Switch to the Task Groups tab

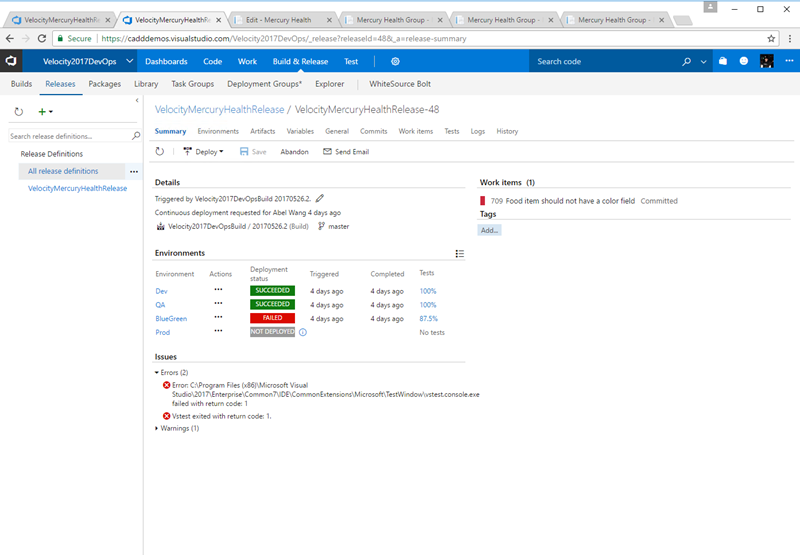pyautogui.click(x=192, y=84)
